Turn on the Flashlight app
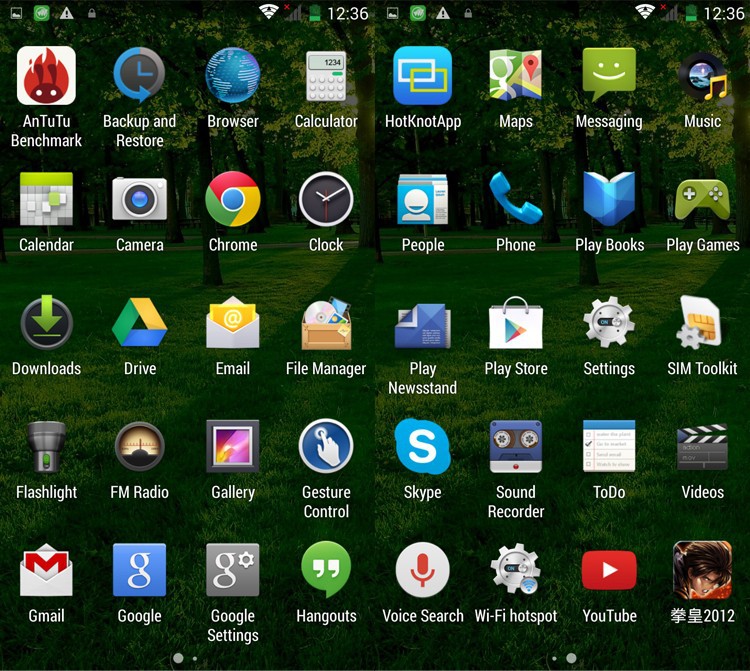Screen dimensions: 750x671 [46, 447]
